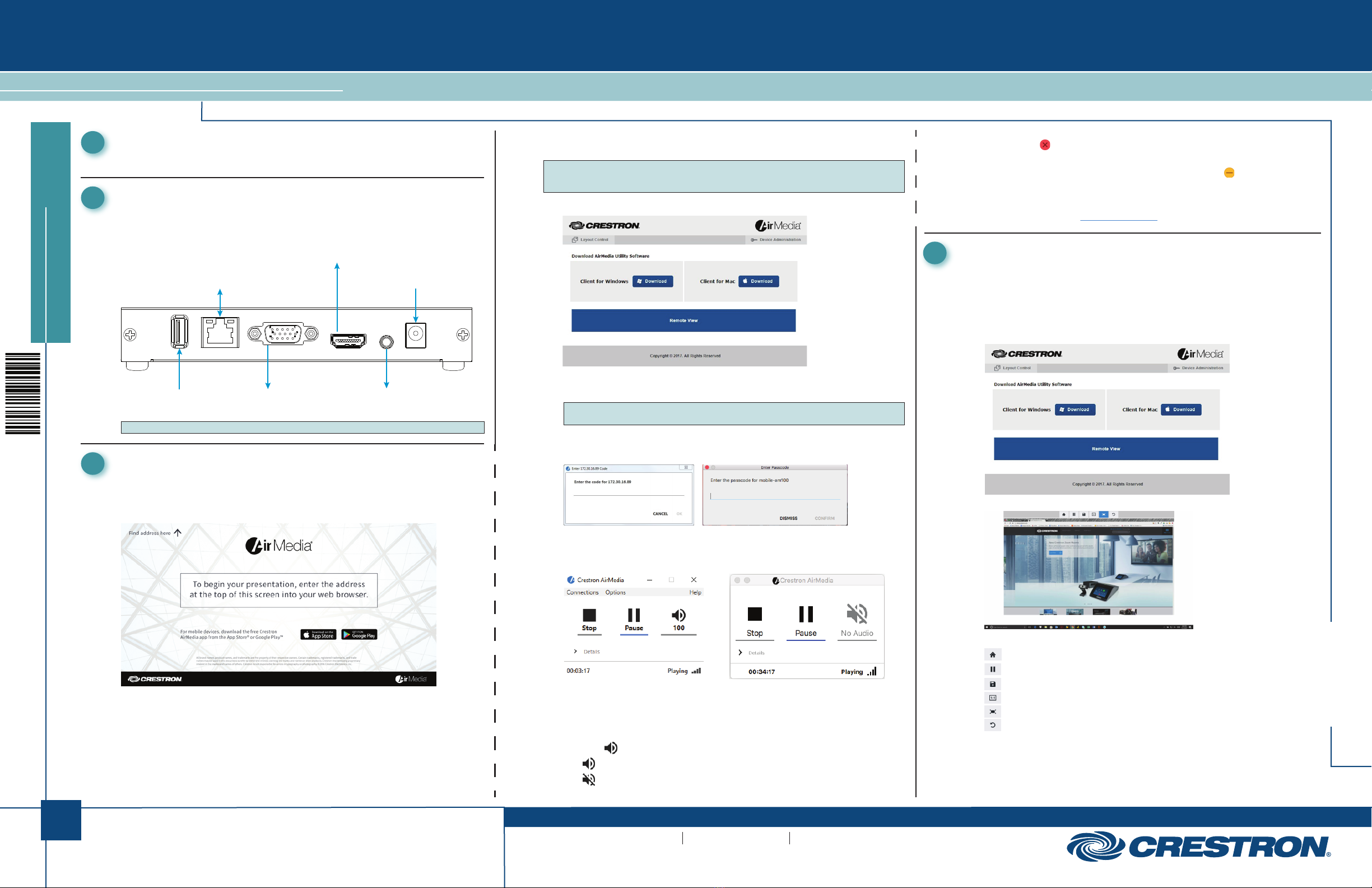The width and height of the screenshot is (1372, 888).
Task: Click the fit-to-screen icon in the icon list
Action: [993, 712]
